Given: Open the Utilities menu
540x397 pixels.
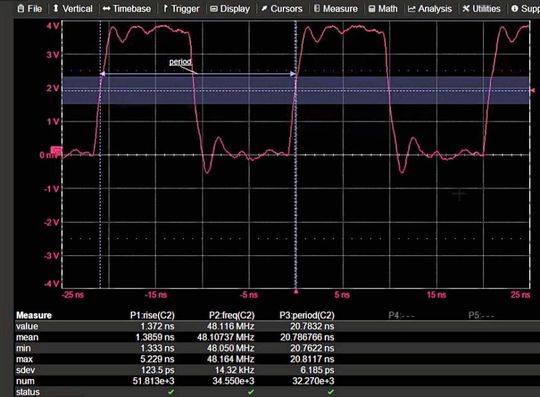Looking at the screenshot, I should [481, 9].
